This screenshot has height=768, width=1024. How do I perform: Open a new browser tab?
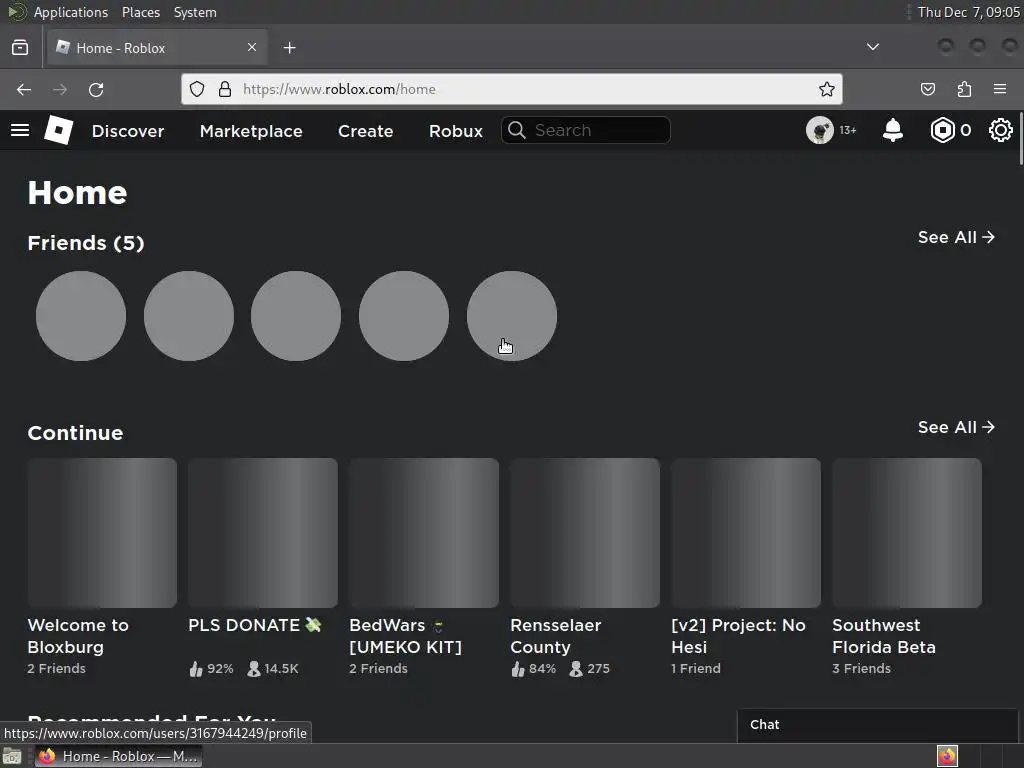(x=290, y=48)
